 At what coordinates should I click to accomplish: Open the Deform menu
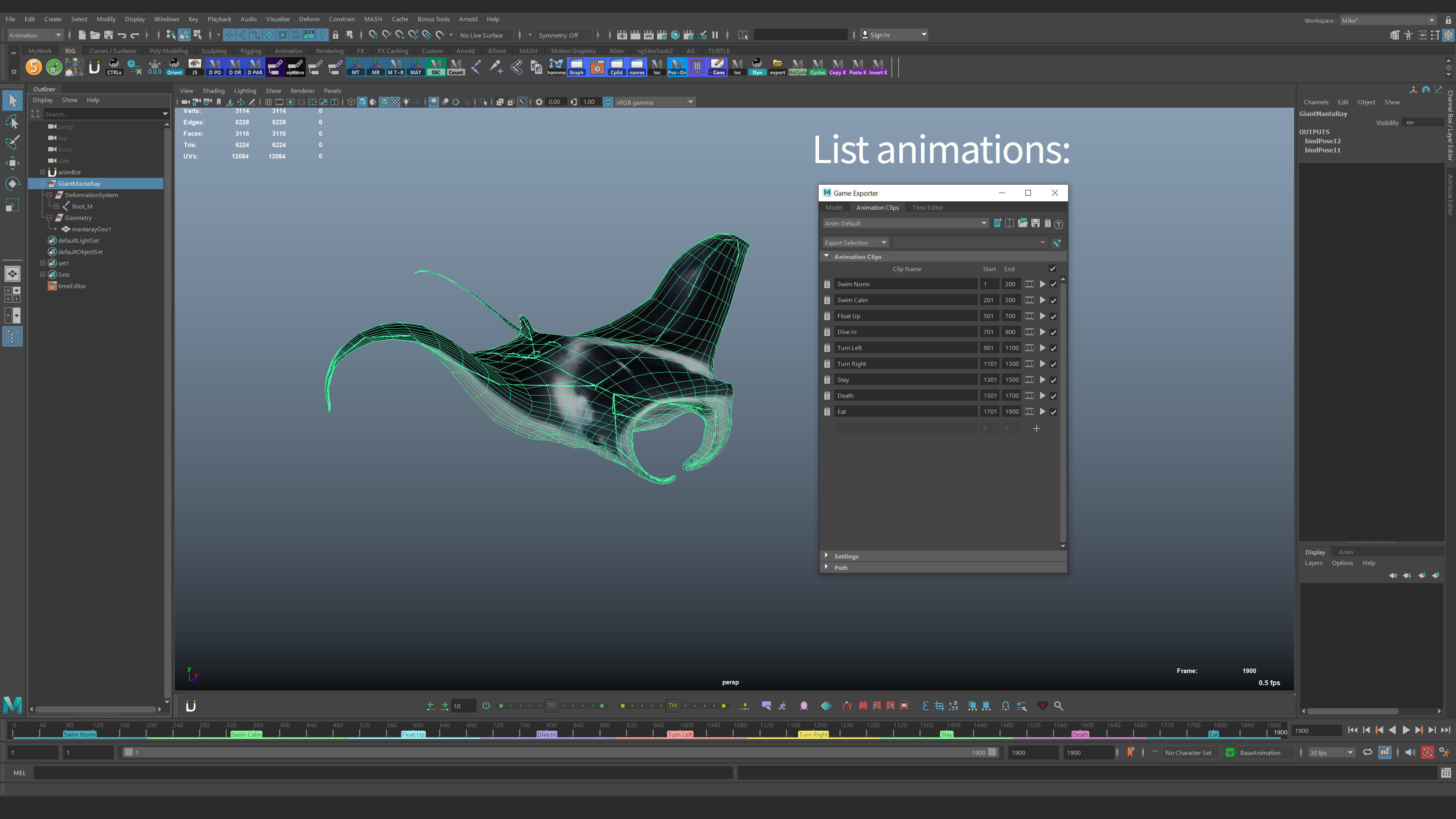(309, 19)
